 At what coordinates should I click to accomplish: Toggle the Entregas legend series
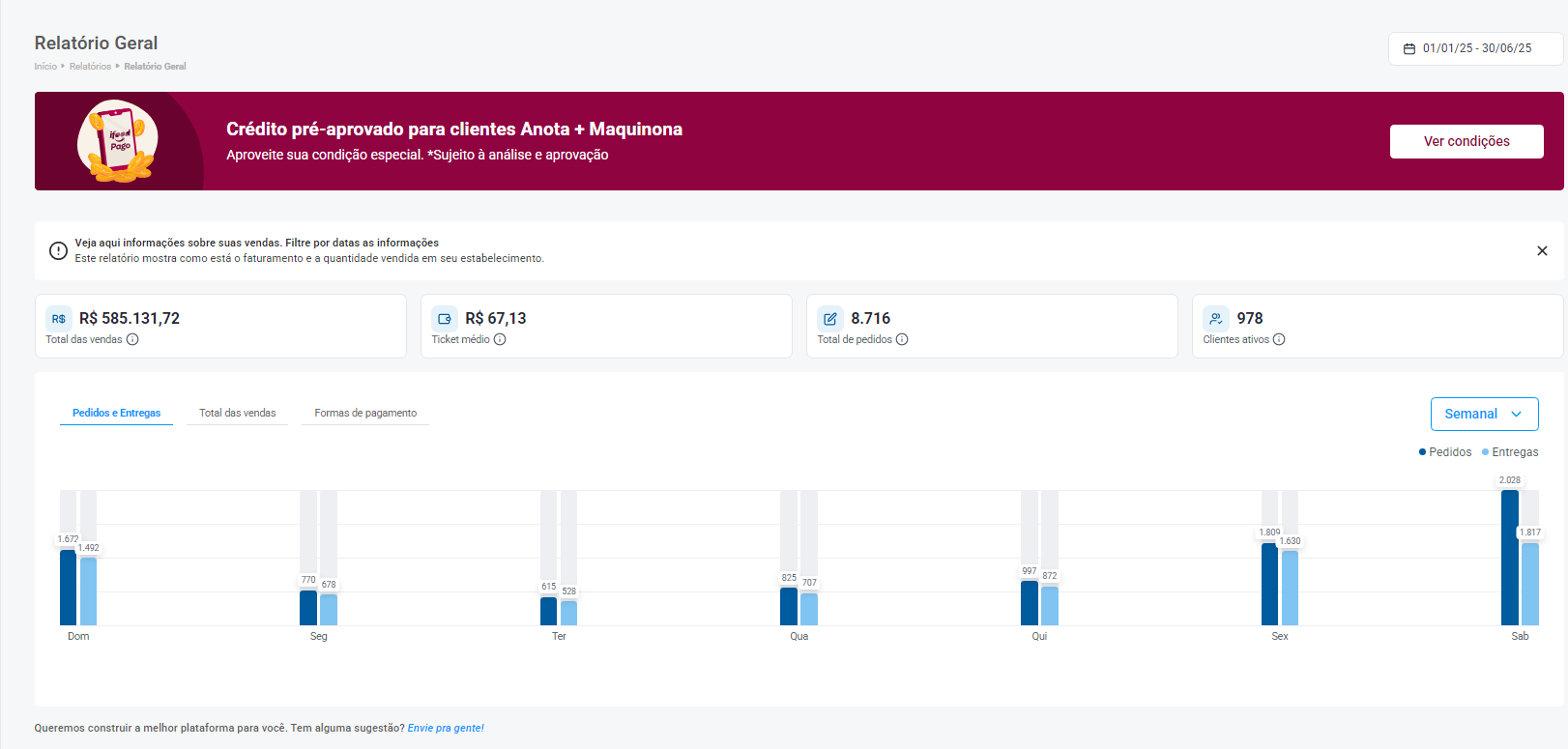[x=1510, y=452]
